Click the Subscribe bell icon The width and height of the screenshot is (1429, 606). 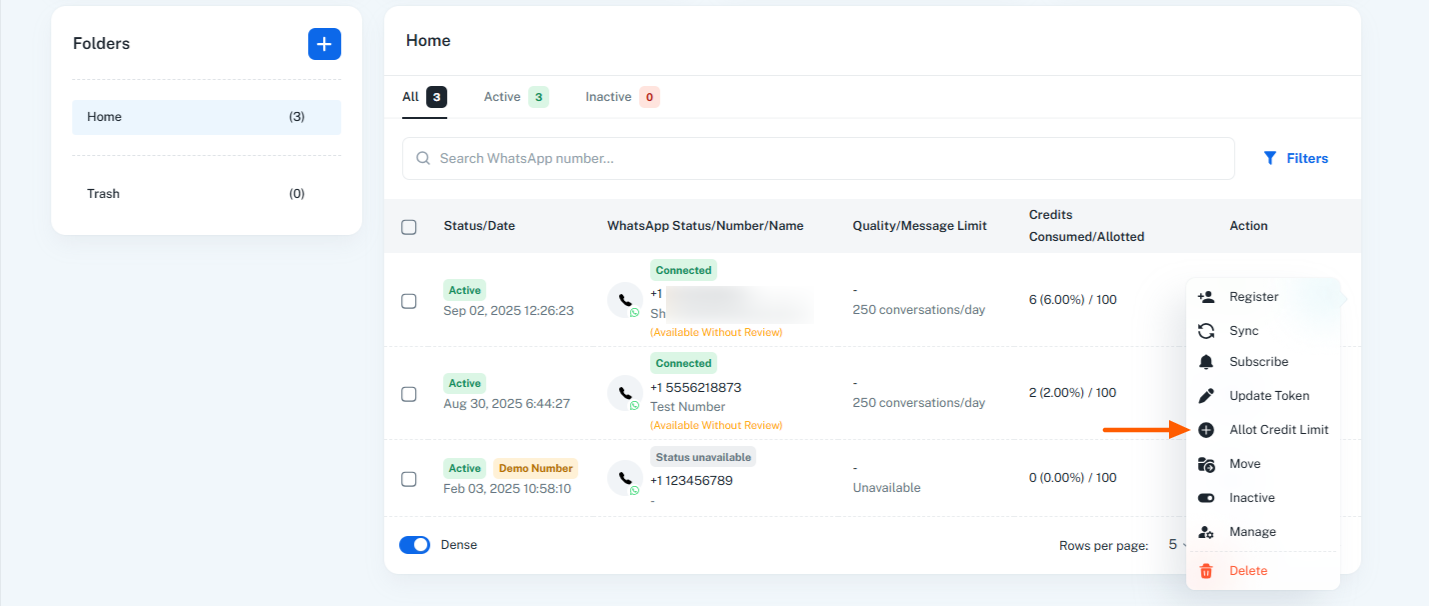click(x=1206, y=362)
